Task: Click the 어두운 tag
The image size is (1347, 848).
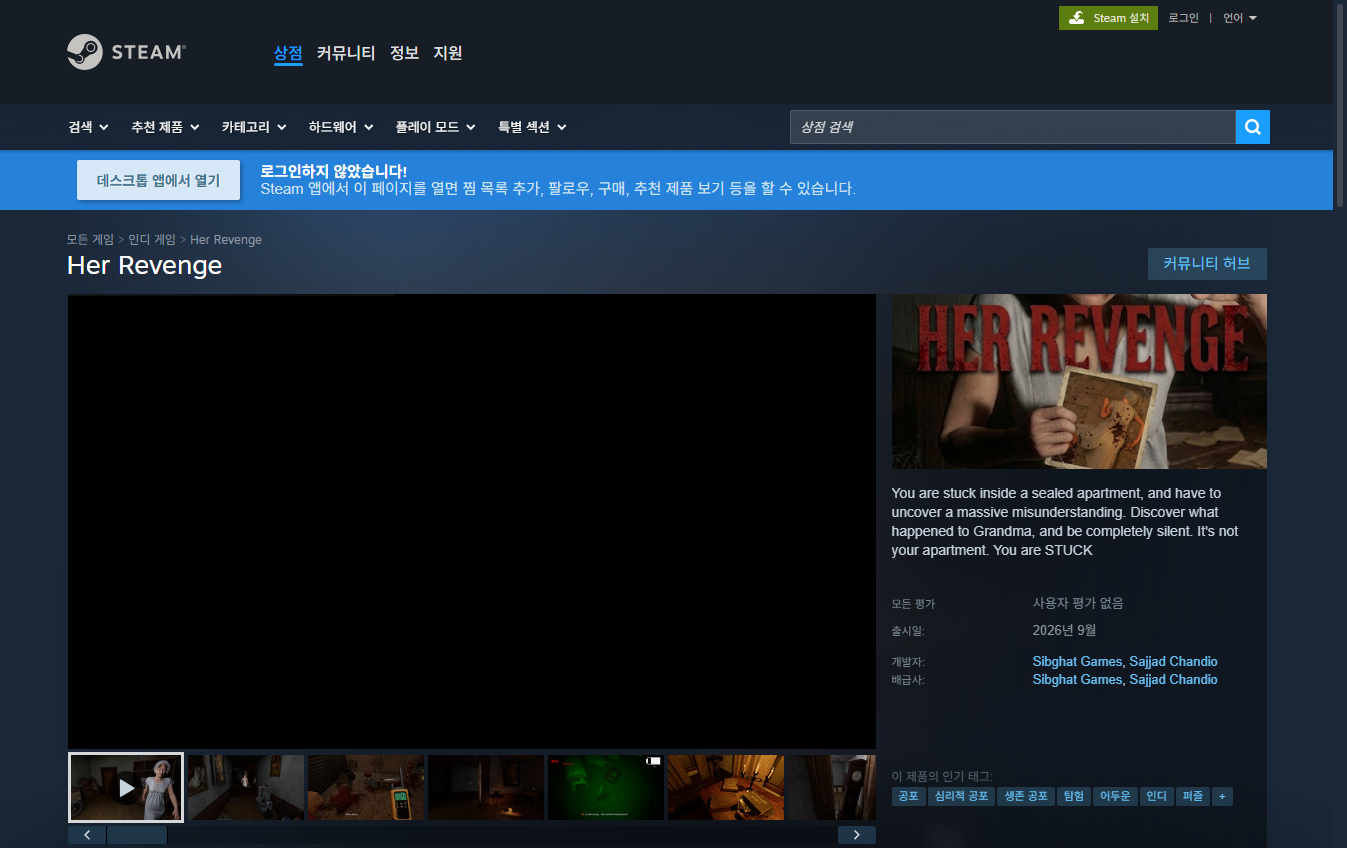Action: pyautogui.click(x=1115, y=796)
